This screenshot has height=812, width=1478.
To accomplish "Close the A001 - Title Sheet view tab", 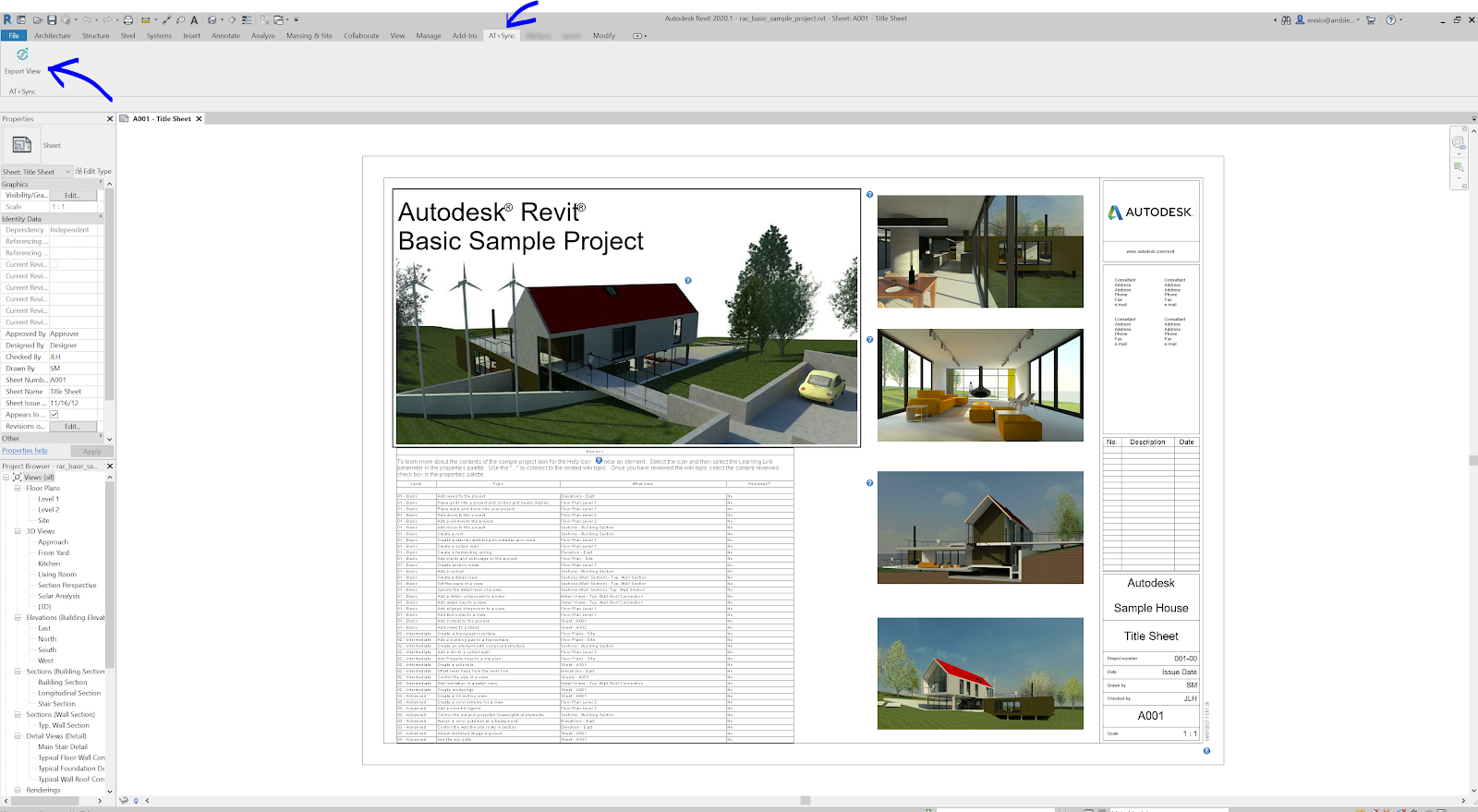I will tap(199, 119).
